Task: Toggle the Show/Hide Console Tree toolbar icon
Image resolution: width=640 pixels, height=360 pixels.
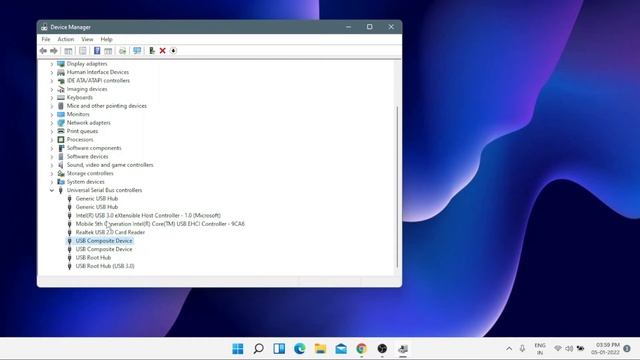Action: [x=68, y=51]
